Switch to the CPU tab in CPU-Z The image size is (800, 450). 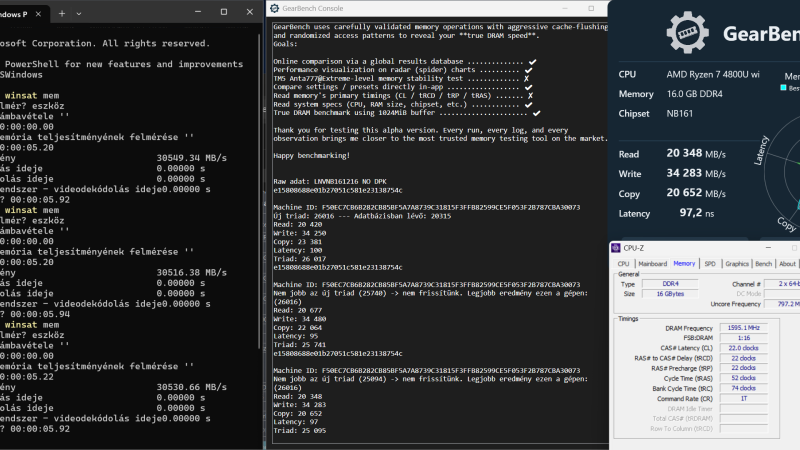click(x=623, y=264)
